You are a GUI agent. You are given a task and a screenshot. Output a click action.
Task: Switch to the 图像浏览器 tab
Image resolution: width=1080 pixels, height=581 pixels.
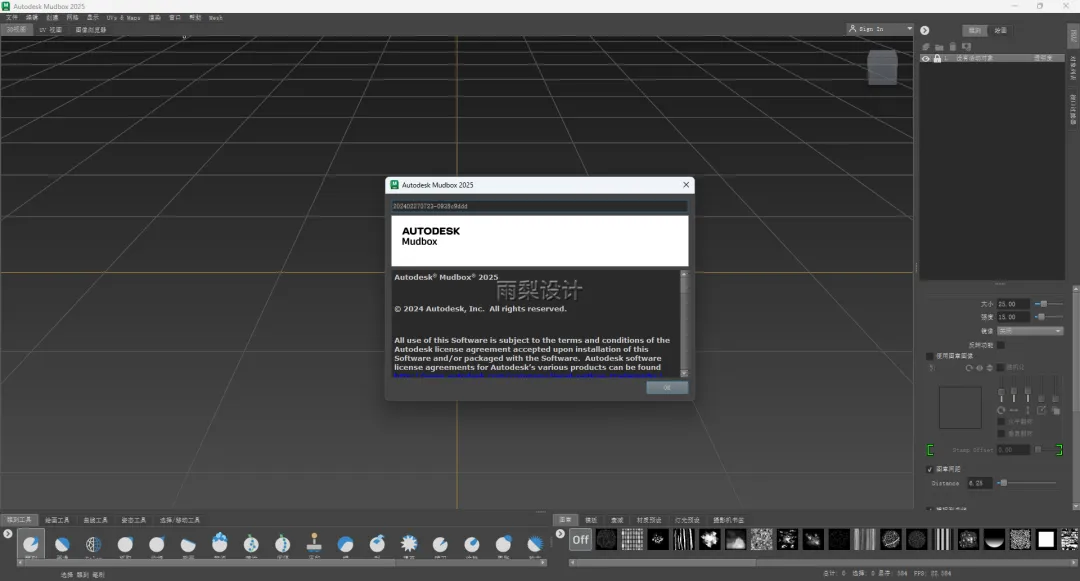[91, 30]
